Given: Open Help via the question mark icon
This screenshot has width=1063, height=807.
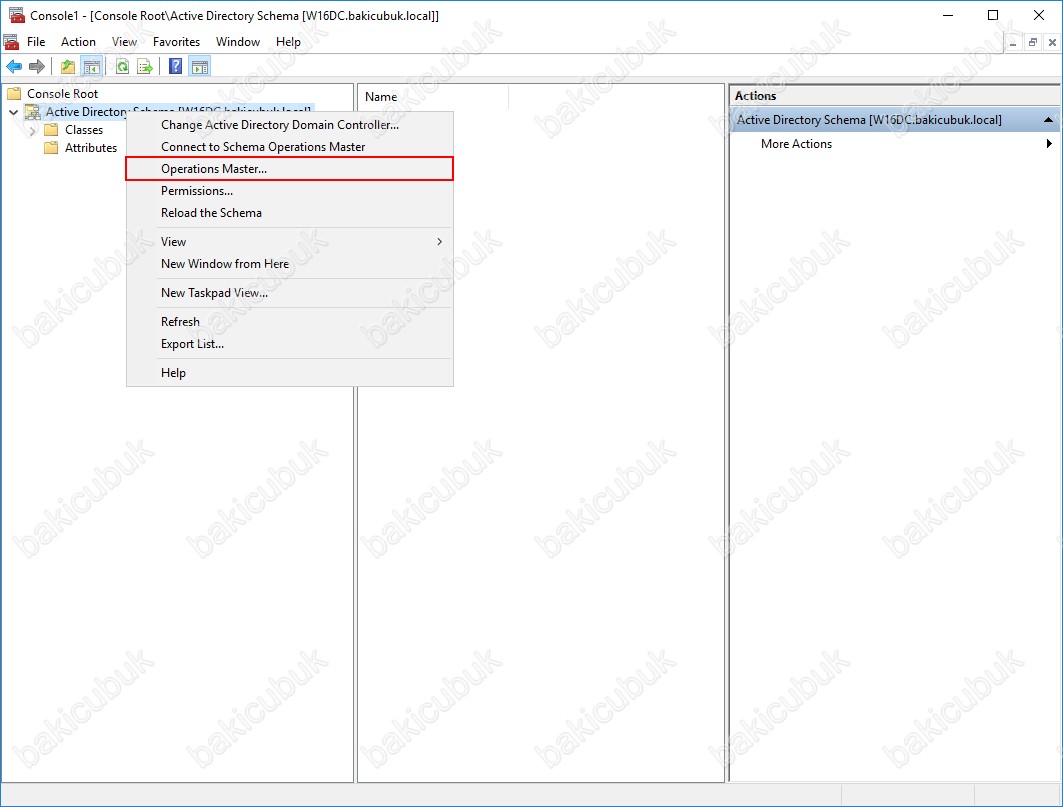Looking at the screenshot, I should coord(176,66).
